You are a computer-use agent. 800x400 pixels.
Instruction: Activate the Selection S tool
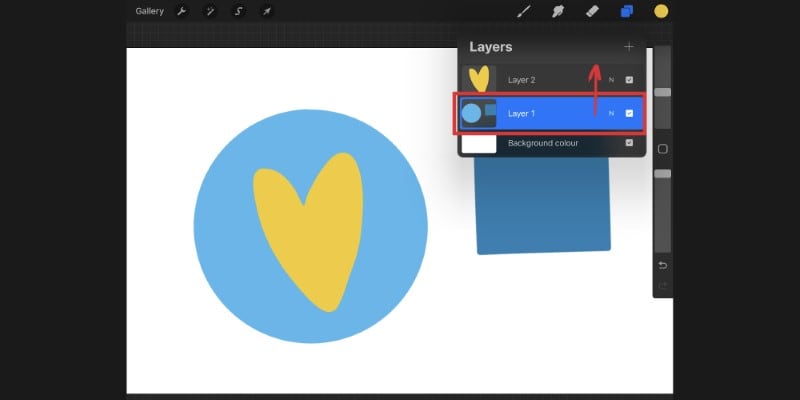point(238,11)
